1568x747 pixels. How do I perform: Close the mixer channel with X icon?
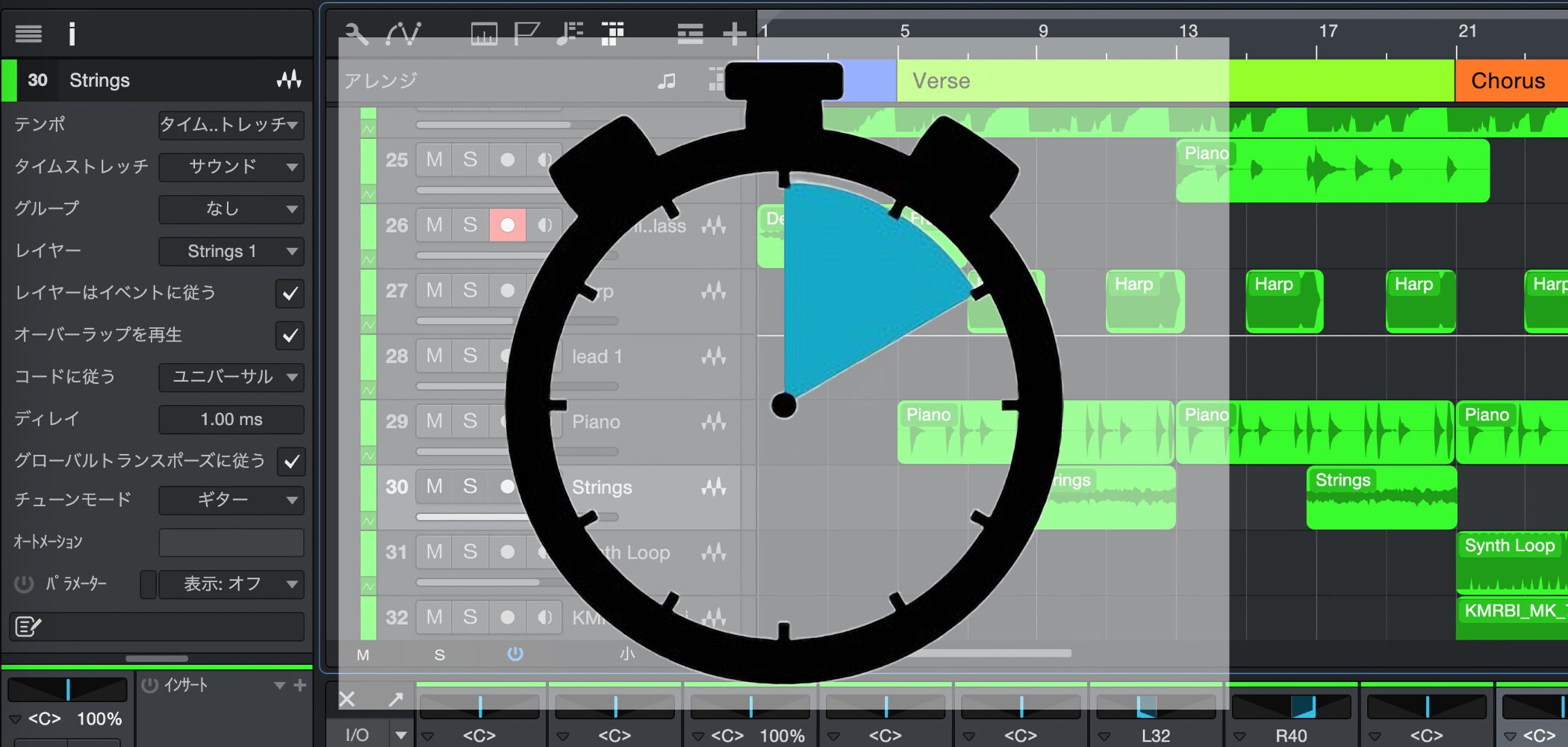click(x=347, y=699)
